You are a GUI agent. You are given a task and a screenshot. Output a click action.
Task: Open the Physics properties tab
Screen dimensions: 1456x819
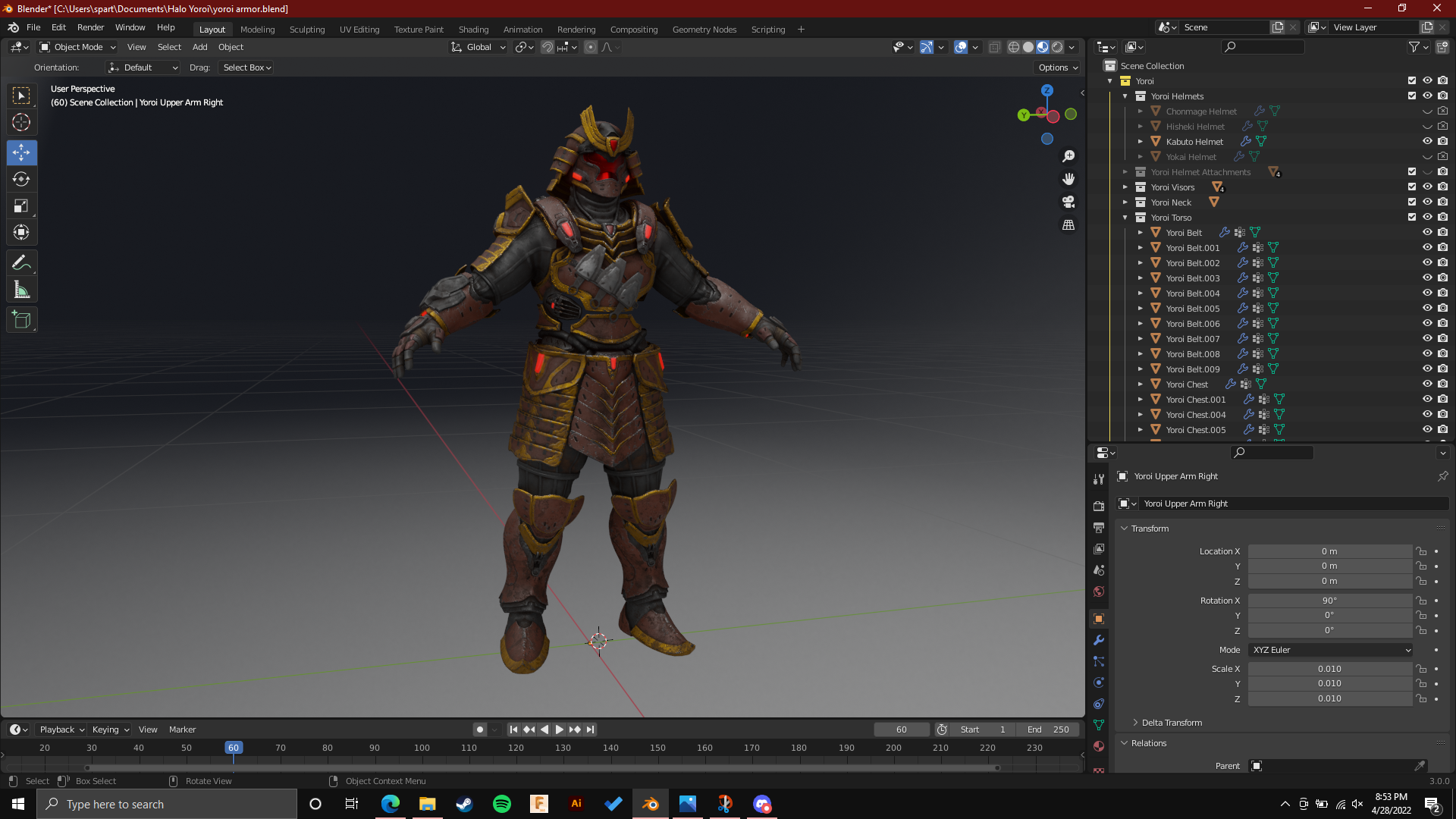1099,682
